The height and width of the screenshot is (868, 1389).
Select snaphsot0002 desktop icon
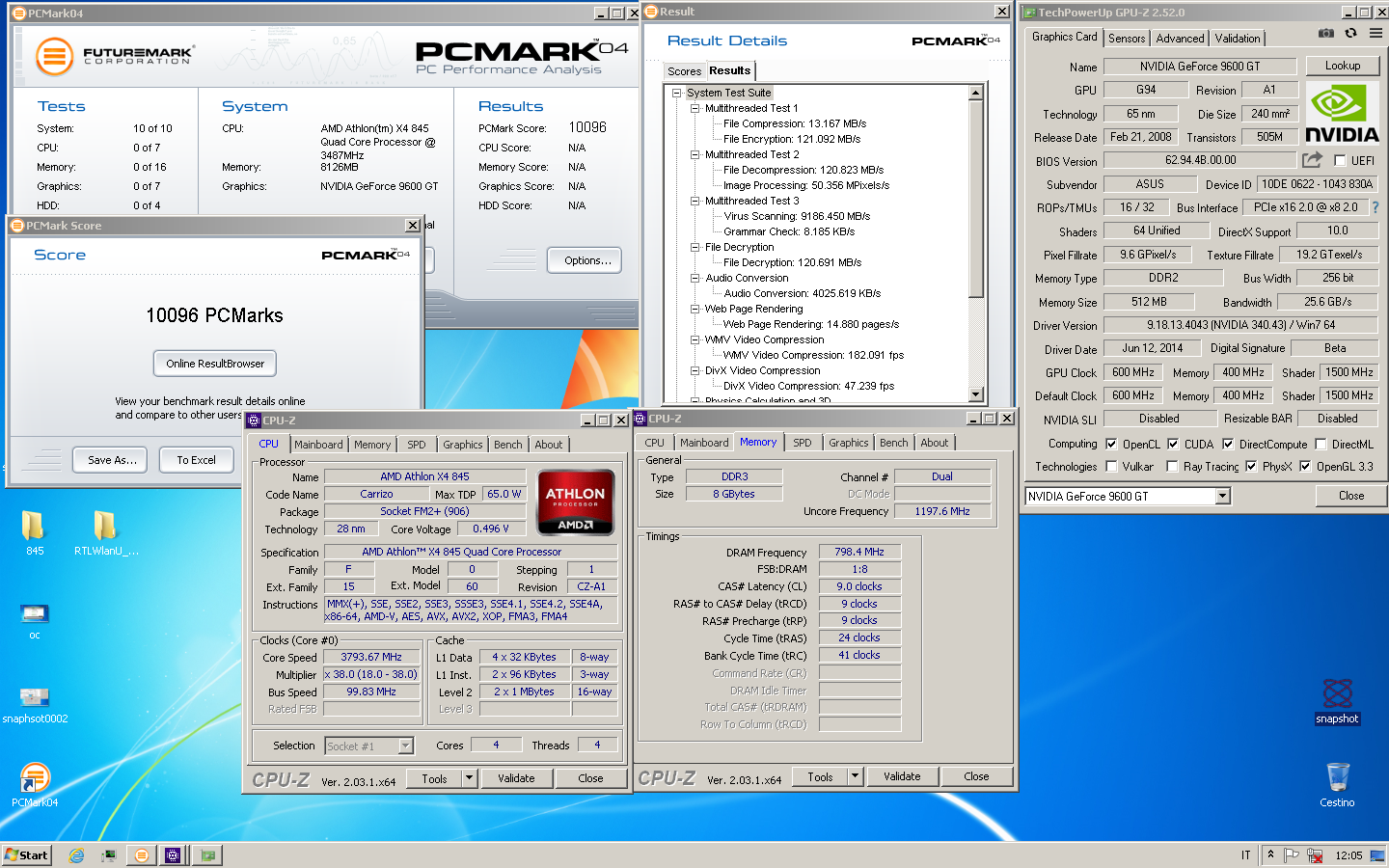35,705
